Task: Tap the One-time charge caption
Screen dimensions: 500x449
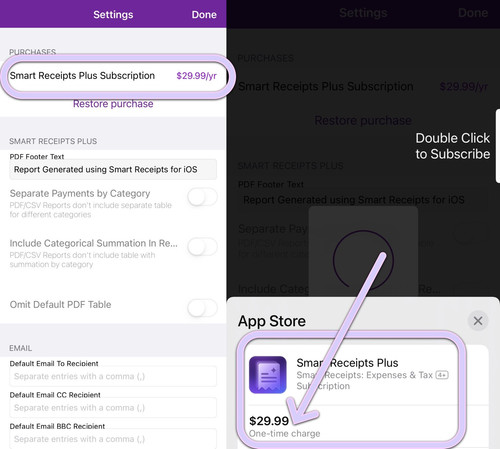Action: click(285, 434)
